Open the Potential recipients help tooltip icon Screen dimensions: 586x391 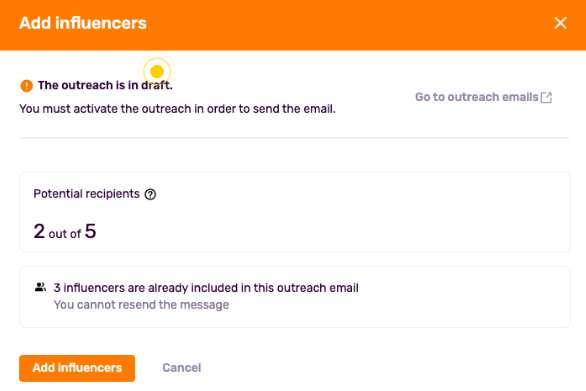[x=150, y=194]
